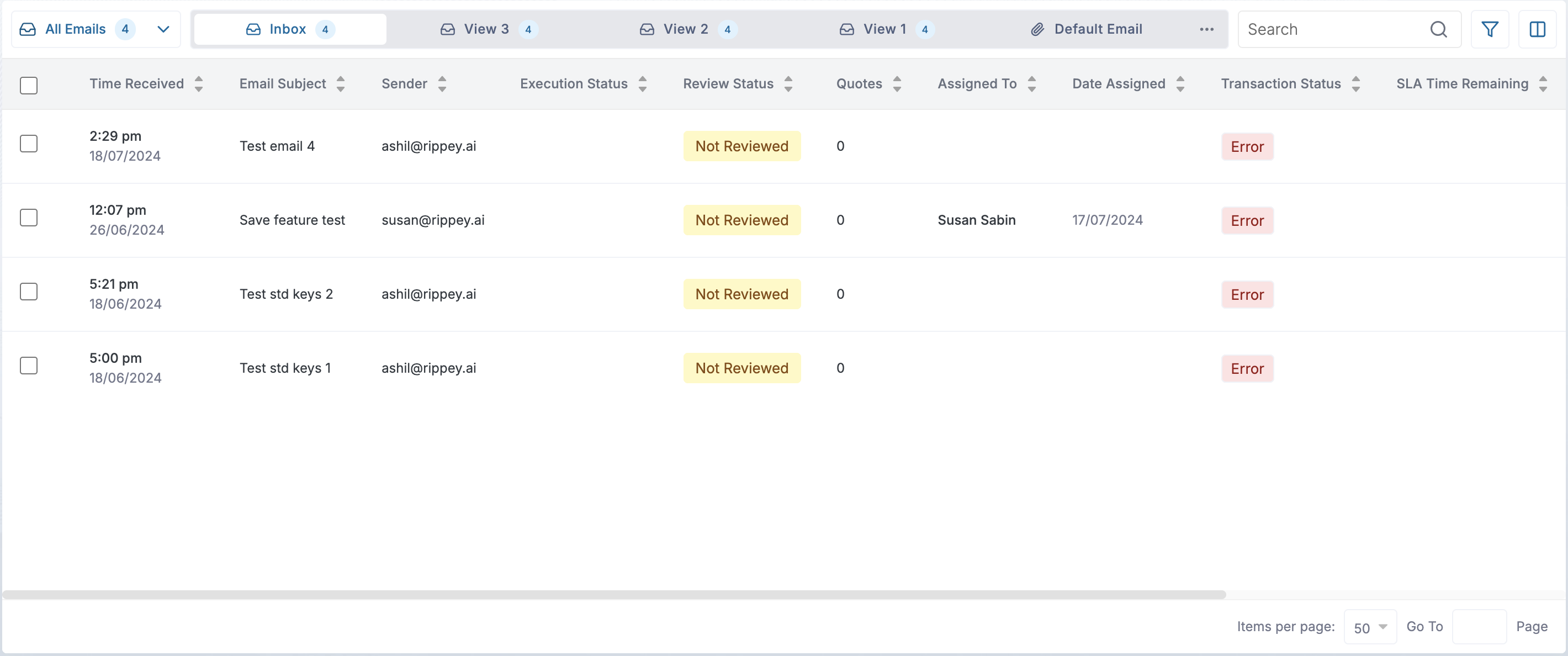Open the items per page dropdown
This screenshot has height=656, width=1568.
pyautogui.click(x=1370, y=627)
